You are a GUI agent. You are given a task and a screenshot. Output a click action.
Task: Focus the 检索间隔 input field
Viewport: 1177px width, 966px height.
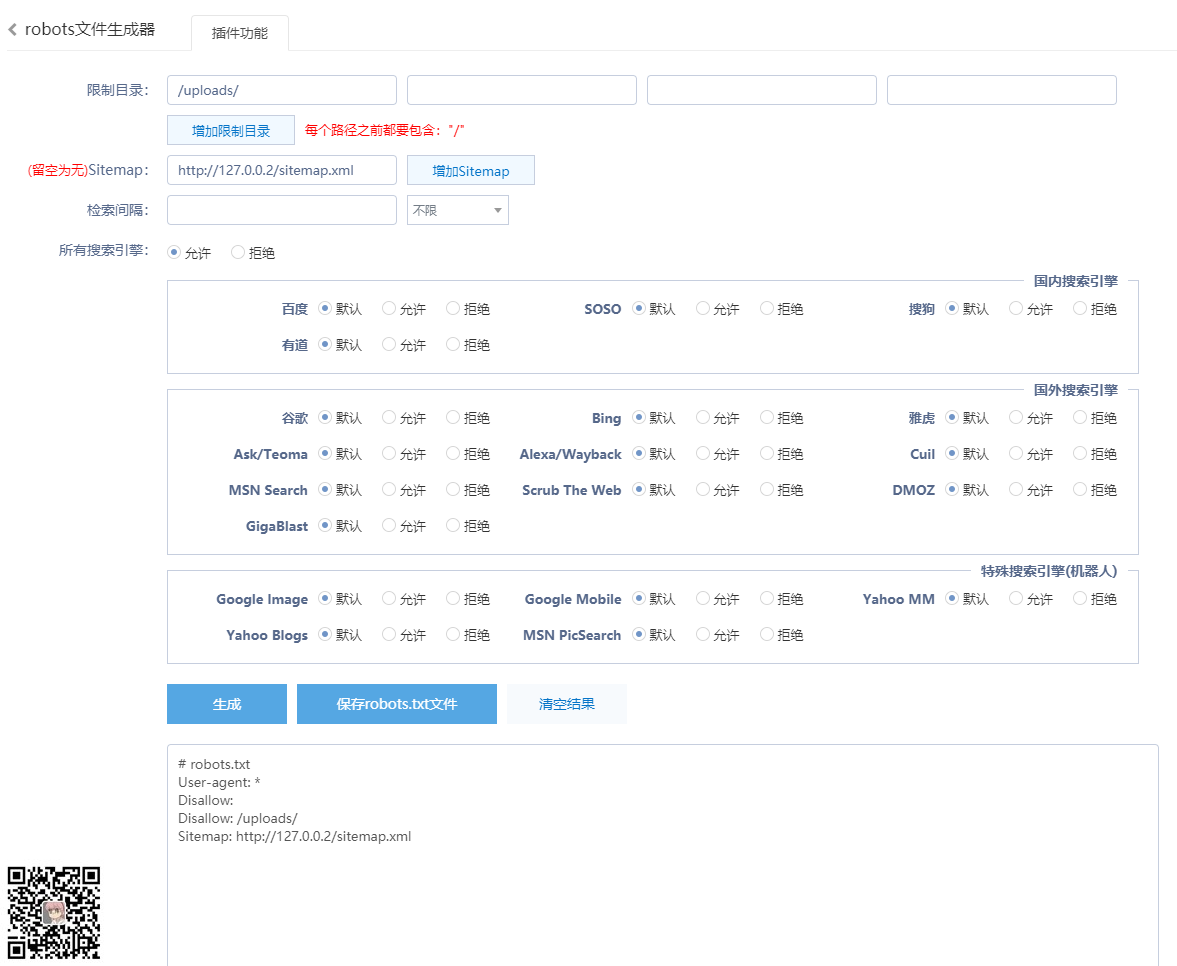tap(282, 210)
